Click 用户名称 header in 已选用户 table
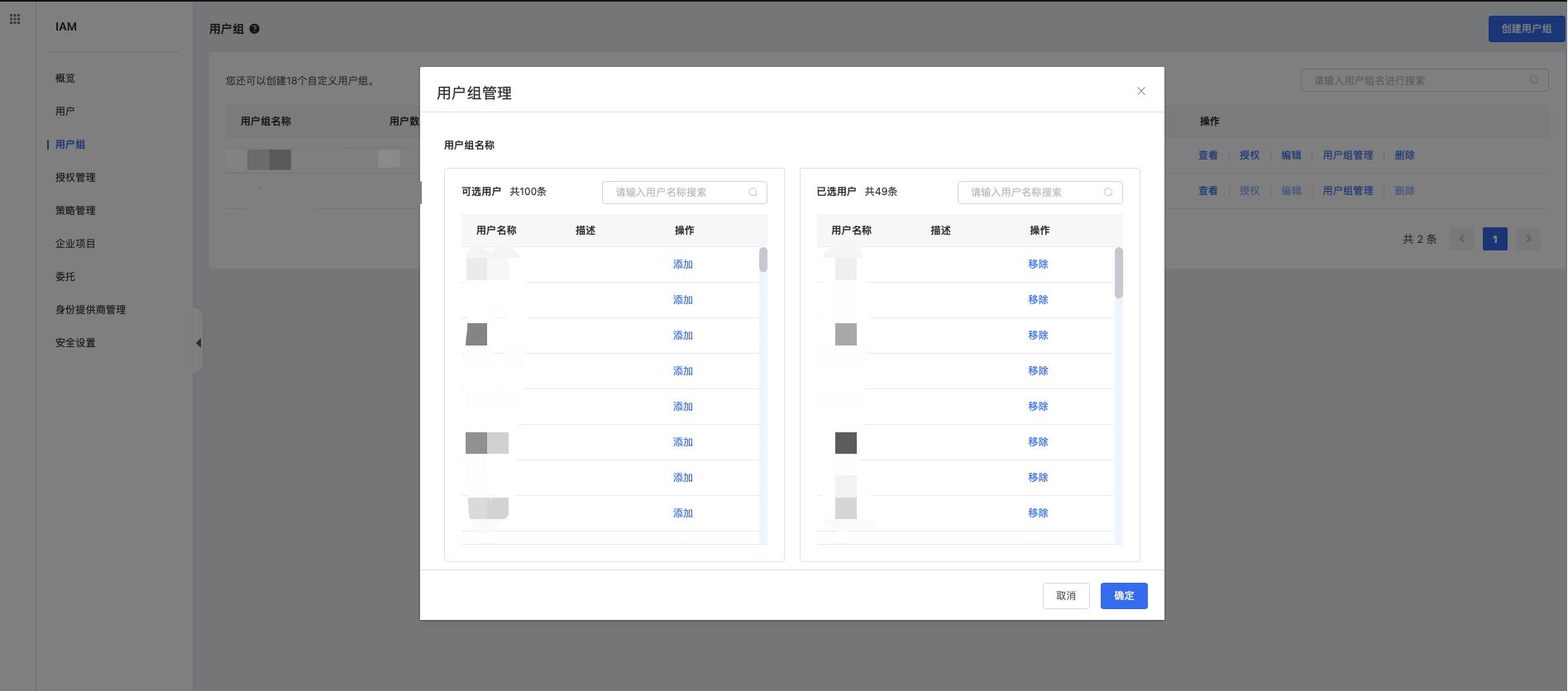 click(852, 231)
